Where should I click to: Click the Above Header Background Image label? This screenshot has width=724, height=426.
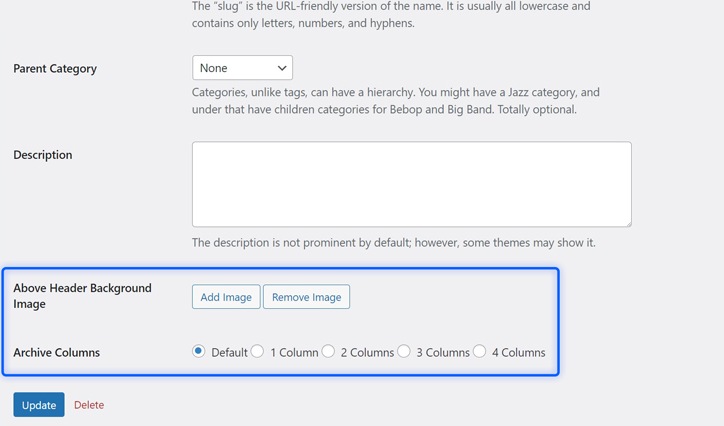pyautogui.click(x=82, y=295)
